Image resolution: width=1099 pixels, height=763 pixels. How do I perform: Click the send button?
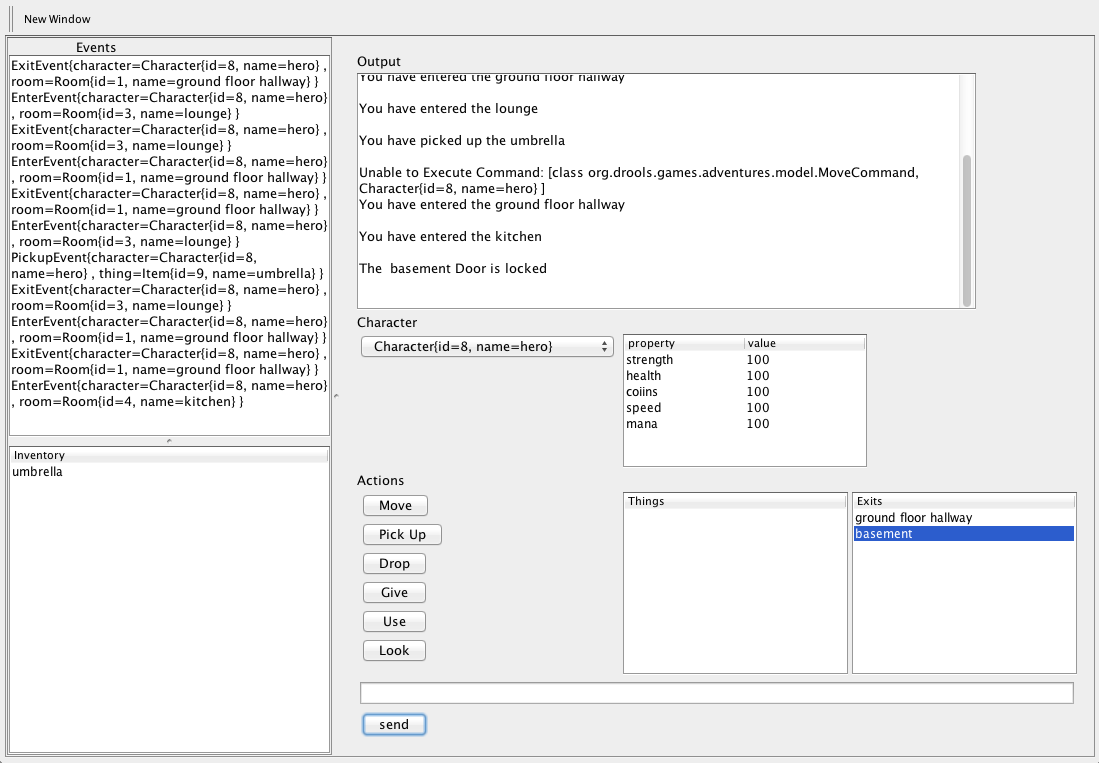(394, 724)
